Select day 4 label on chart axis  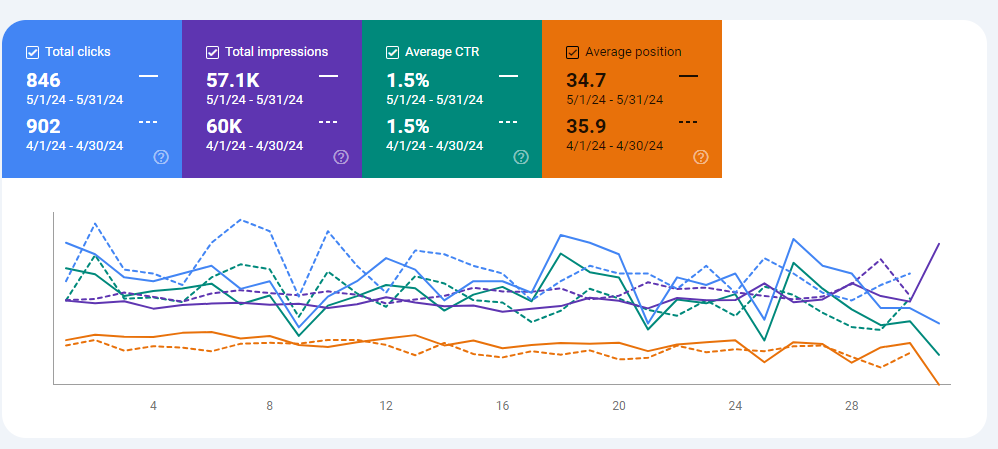[x=153, y=406]
